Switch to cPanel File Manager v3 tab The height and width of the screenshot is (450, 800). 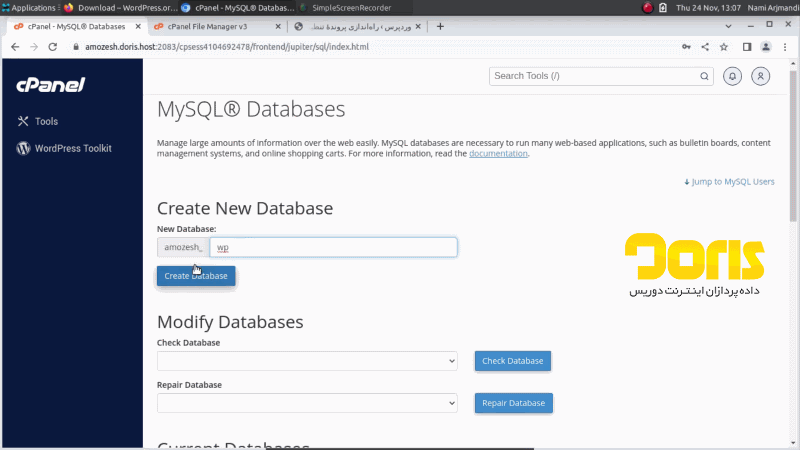click(x=207, y=27)
